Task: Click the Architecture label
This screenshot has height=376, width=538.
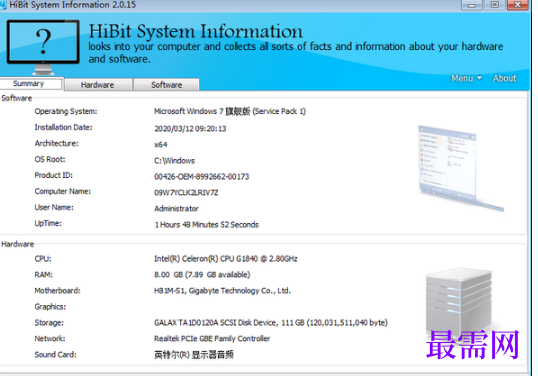Action: click(x=56, y=143)
